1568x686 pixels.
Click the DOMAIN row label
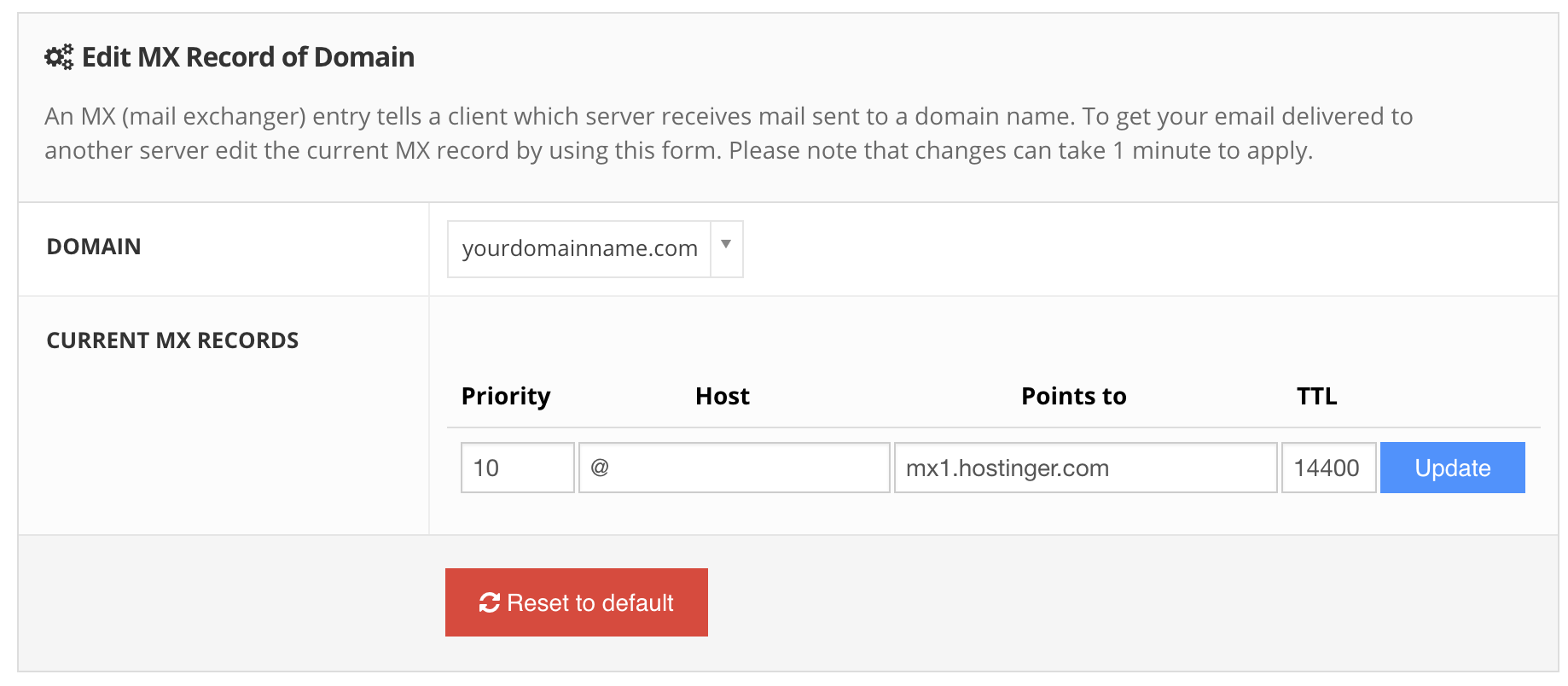pos(94,247)
